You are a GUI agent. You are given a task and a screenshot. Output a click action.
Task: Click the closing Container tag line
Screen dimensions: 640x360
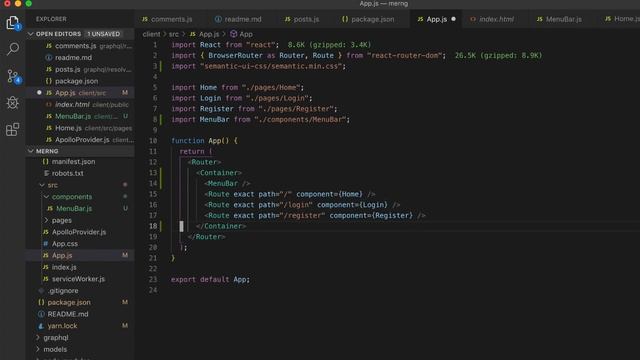(221, 226)
